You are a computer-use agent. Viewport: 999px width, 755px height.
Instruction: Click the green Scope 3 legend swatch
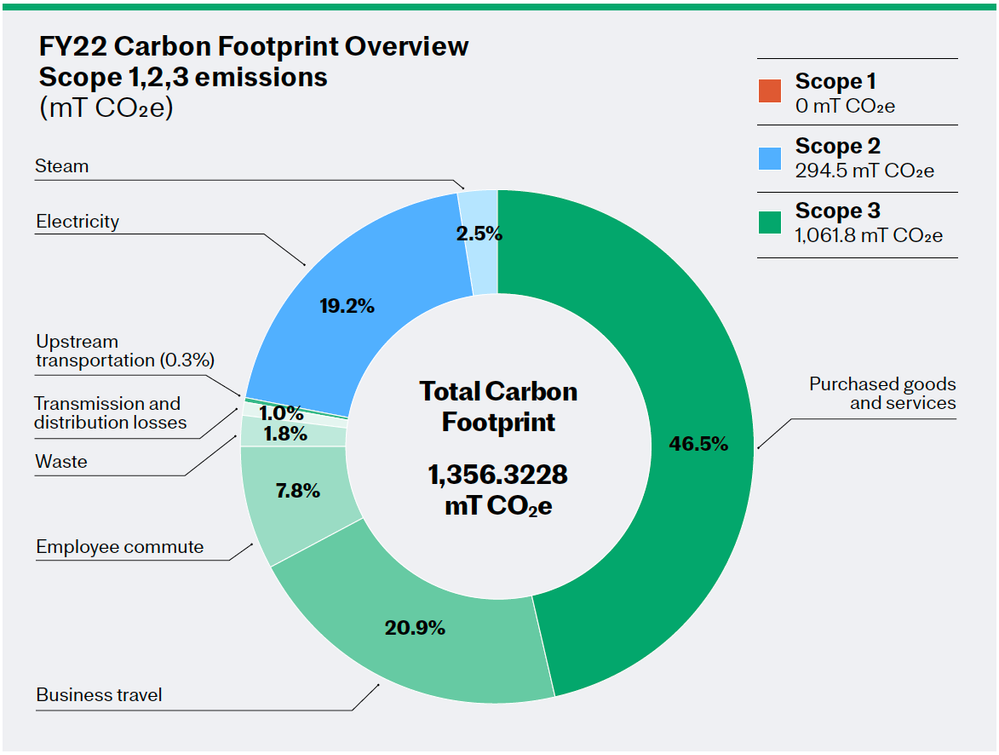click(x=770, y=222)
